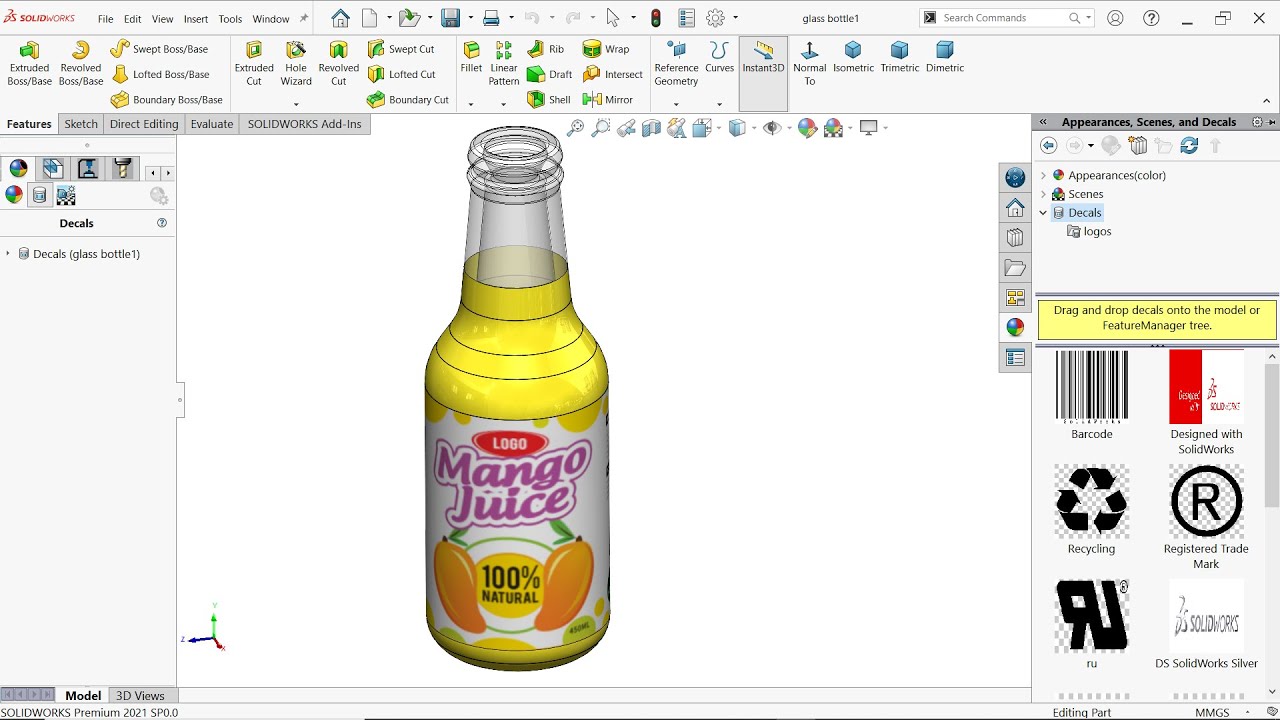
Task: Open the Curves tools
Action: [x=719, y=57]
